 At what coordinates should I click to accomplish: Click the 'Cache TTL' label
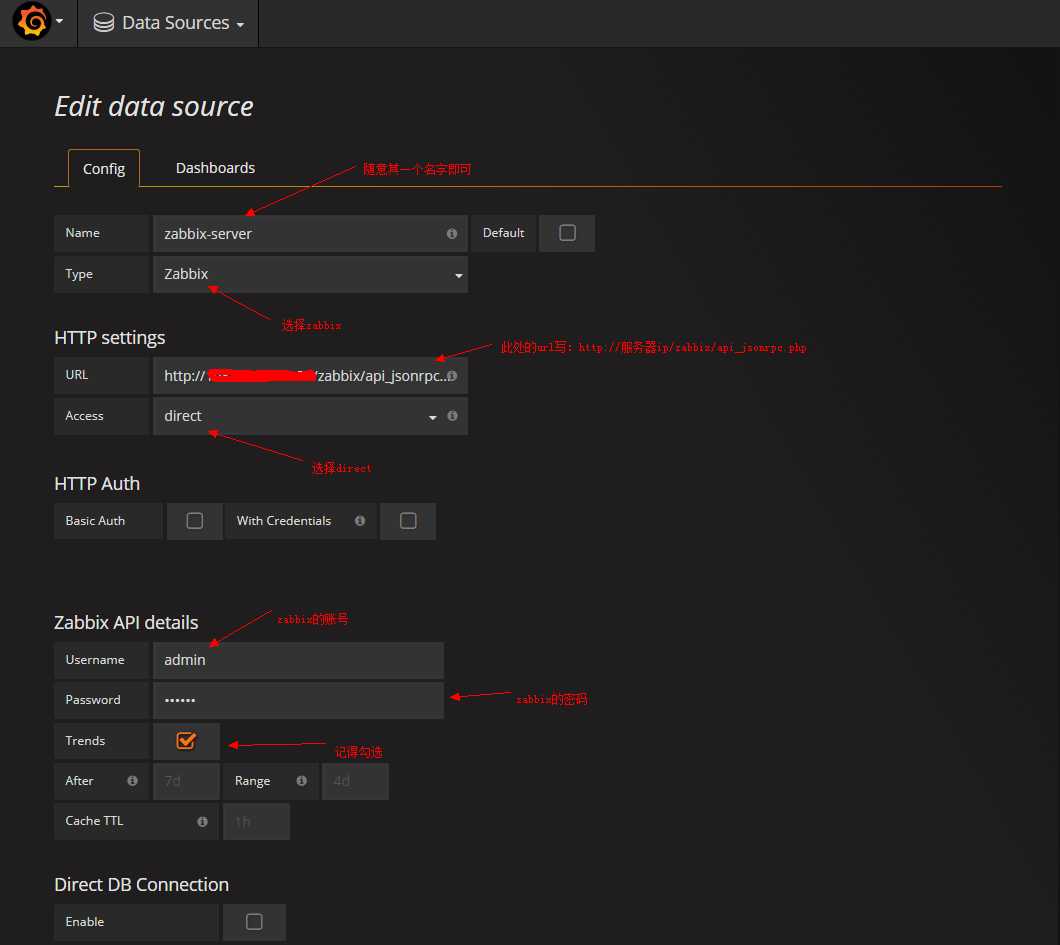tap(94, 821)
